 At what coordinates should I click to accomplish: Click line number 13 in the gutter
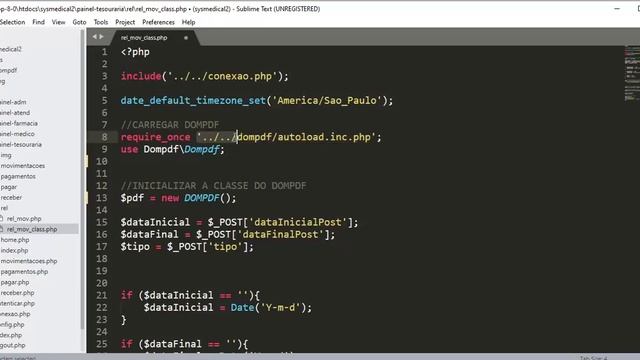(102, 198)
